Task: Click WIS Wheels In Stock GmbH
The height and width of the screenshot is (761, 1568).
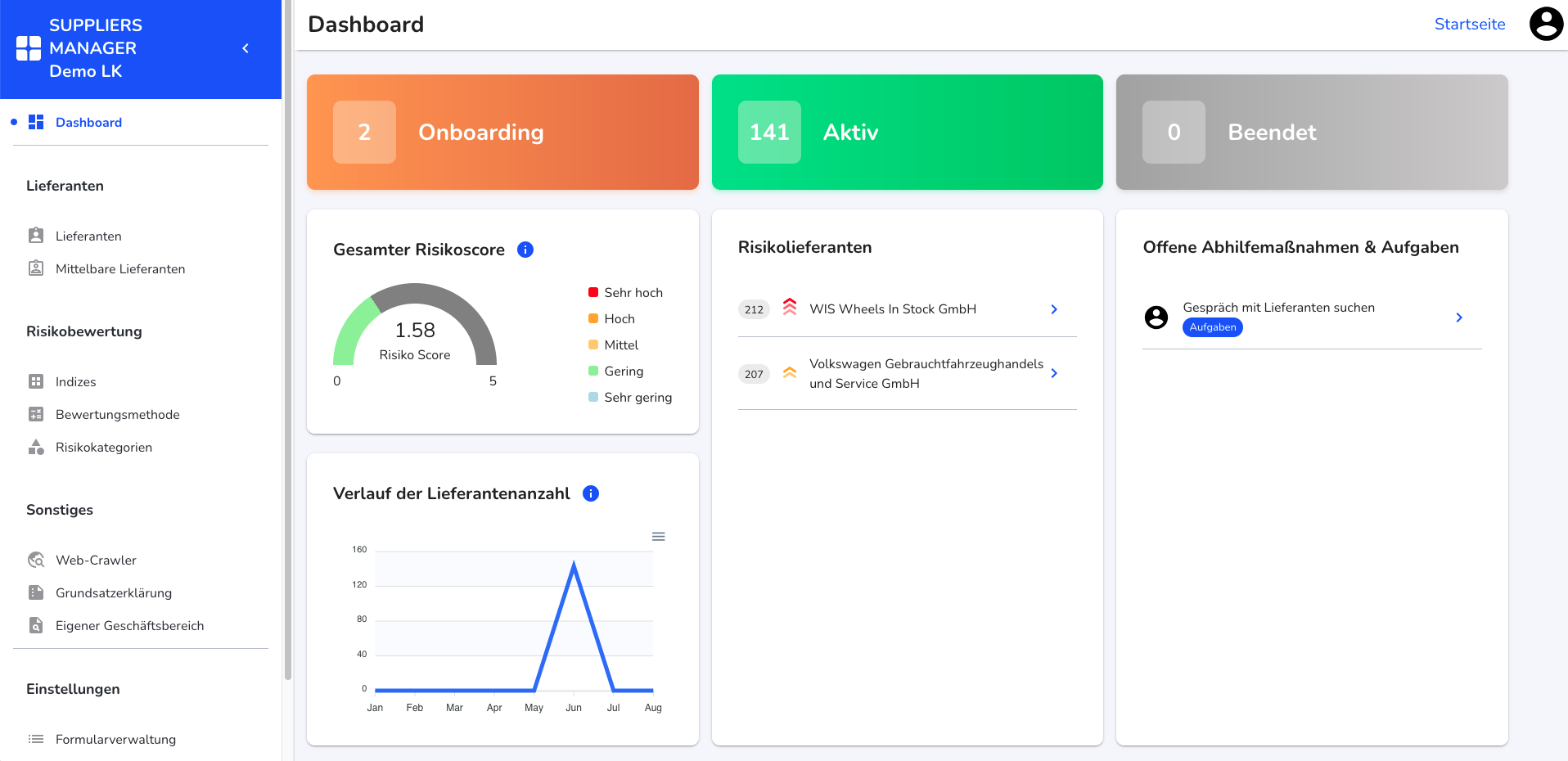Action: (893, 308)
